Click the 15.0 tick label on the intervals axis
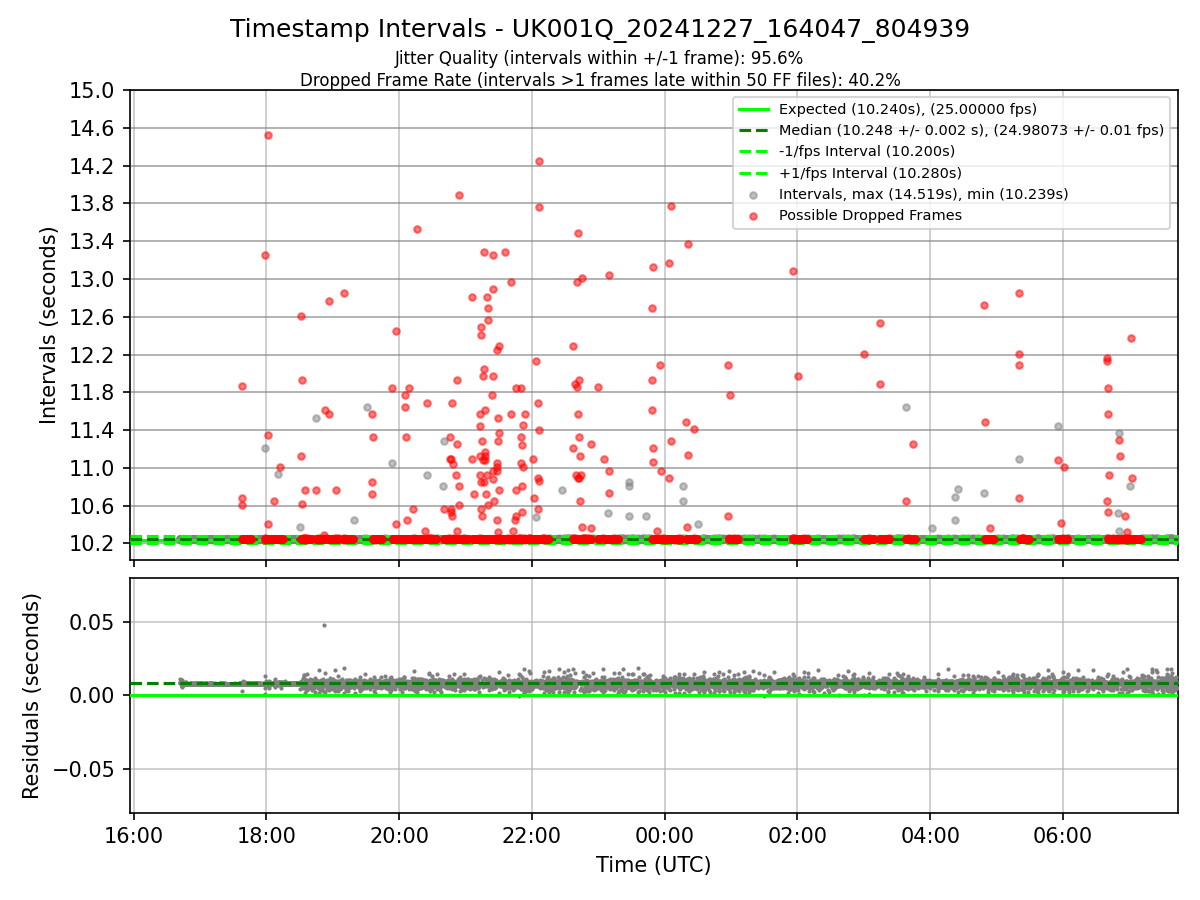Screen dimensions: 1200x900 click(94, 91)
